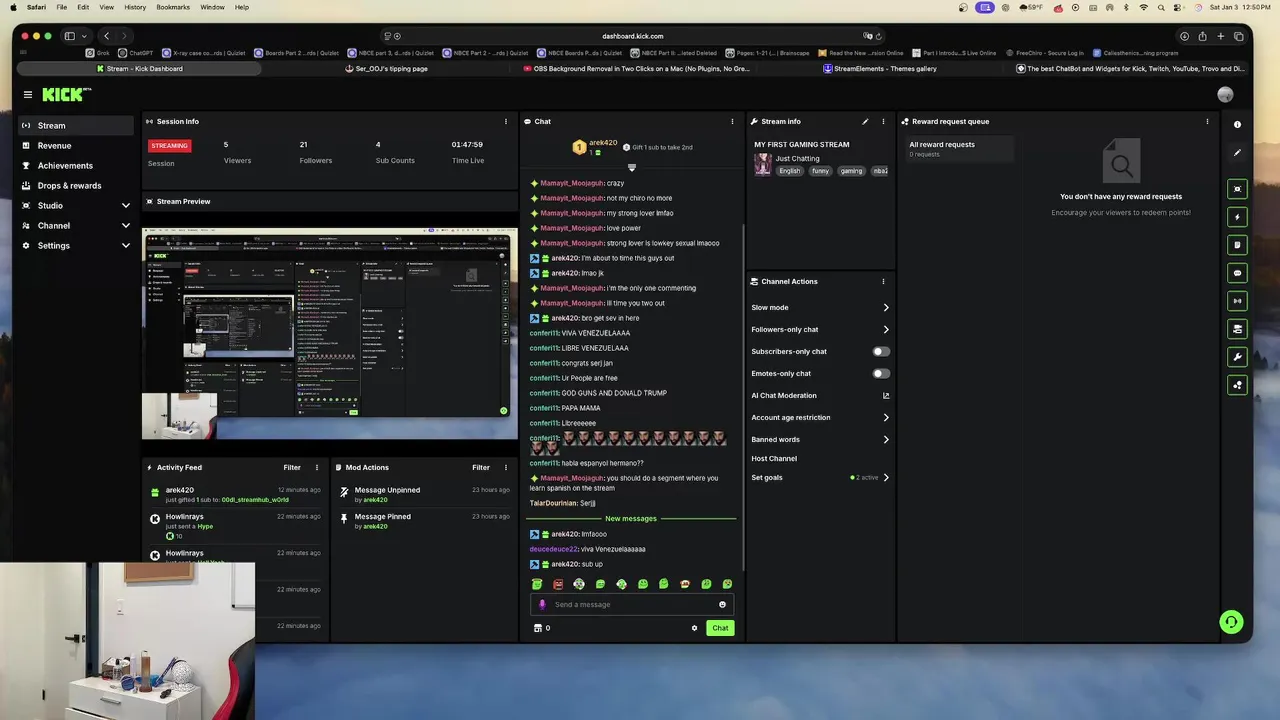Viewport: 1280px width, 720px height.
Task: Open the emoji picker in message box
Action: click(722, 605)
